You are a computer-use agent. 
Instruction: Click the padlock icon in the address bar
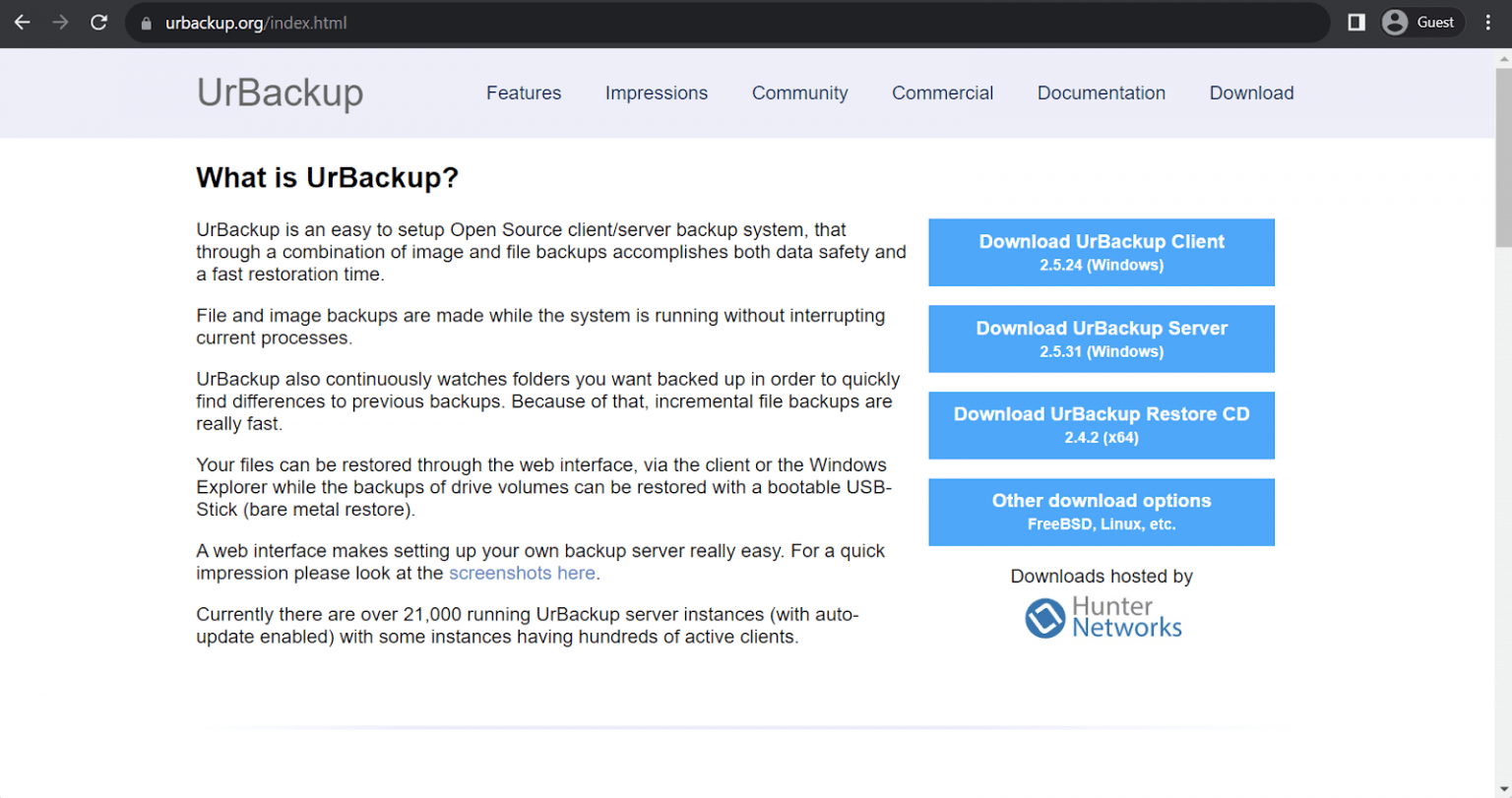(146, 22)
